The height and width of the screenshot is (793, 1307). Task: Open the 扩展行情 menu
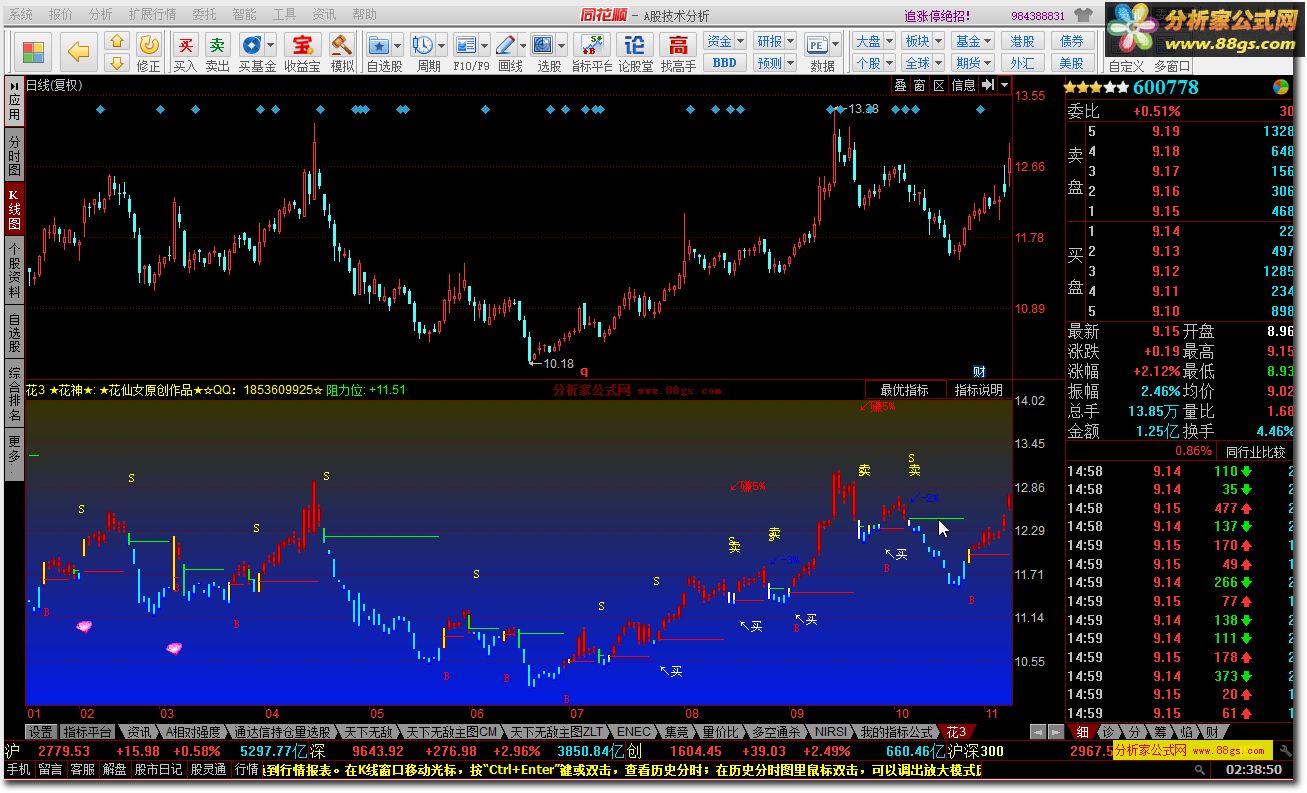[152, 15]
